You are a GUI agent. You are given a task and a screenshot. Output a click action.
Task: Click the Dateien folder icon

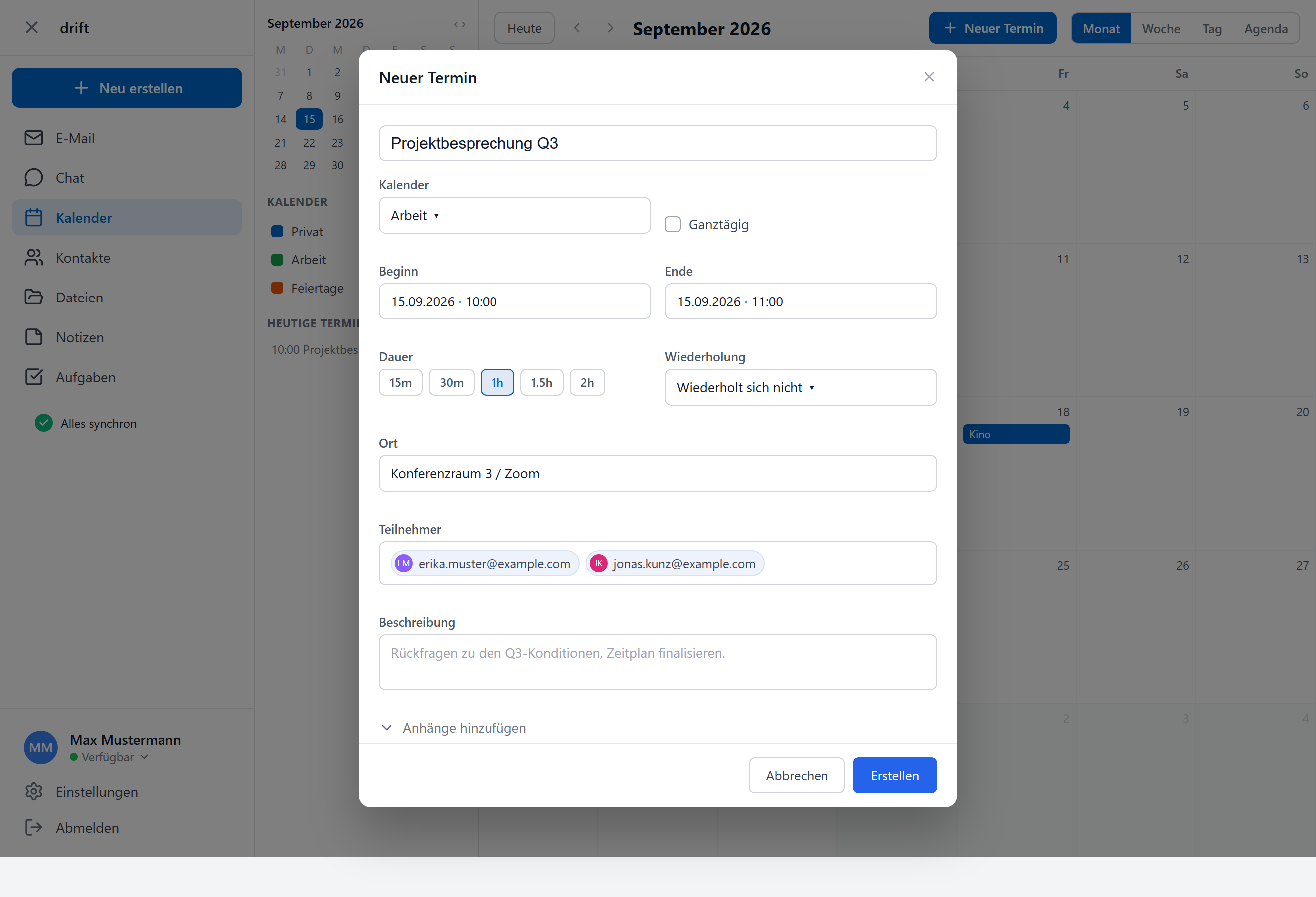pyautogui.click(x=34, y=297)
